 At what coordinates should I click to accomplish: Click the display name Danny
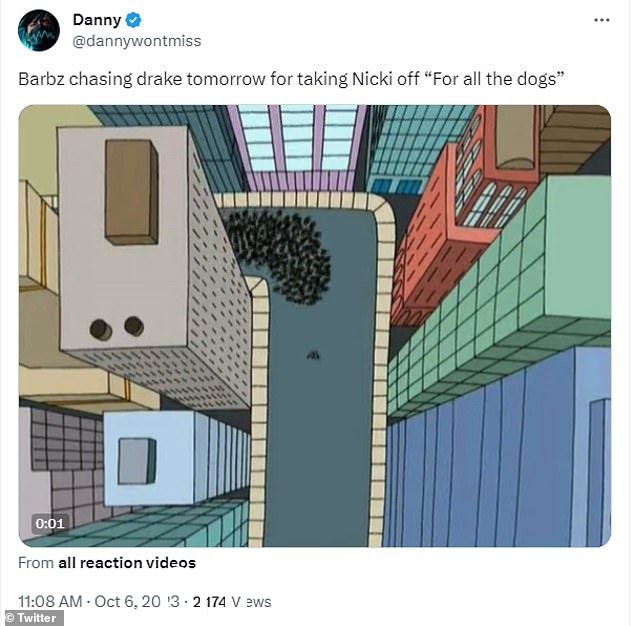pos(97,19)
